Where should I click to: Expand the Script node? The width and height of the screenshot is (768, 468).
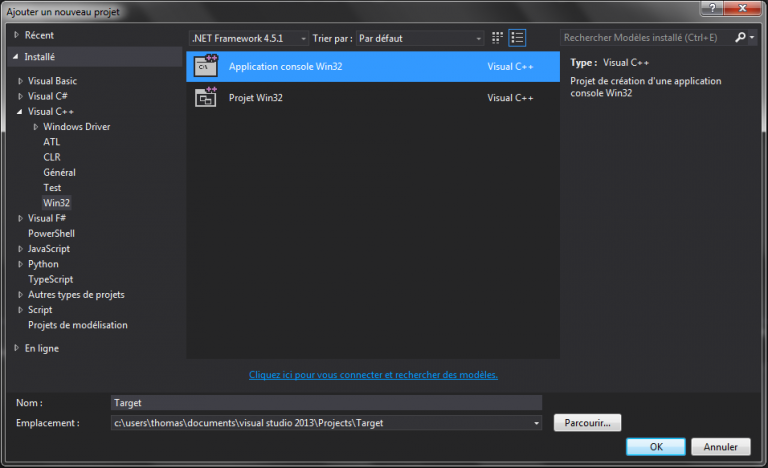pos(20,310)
